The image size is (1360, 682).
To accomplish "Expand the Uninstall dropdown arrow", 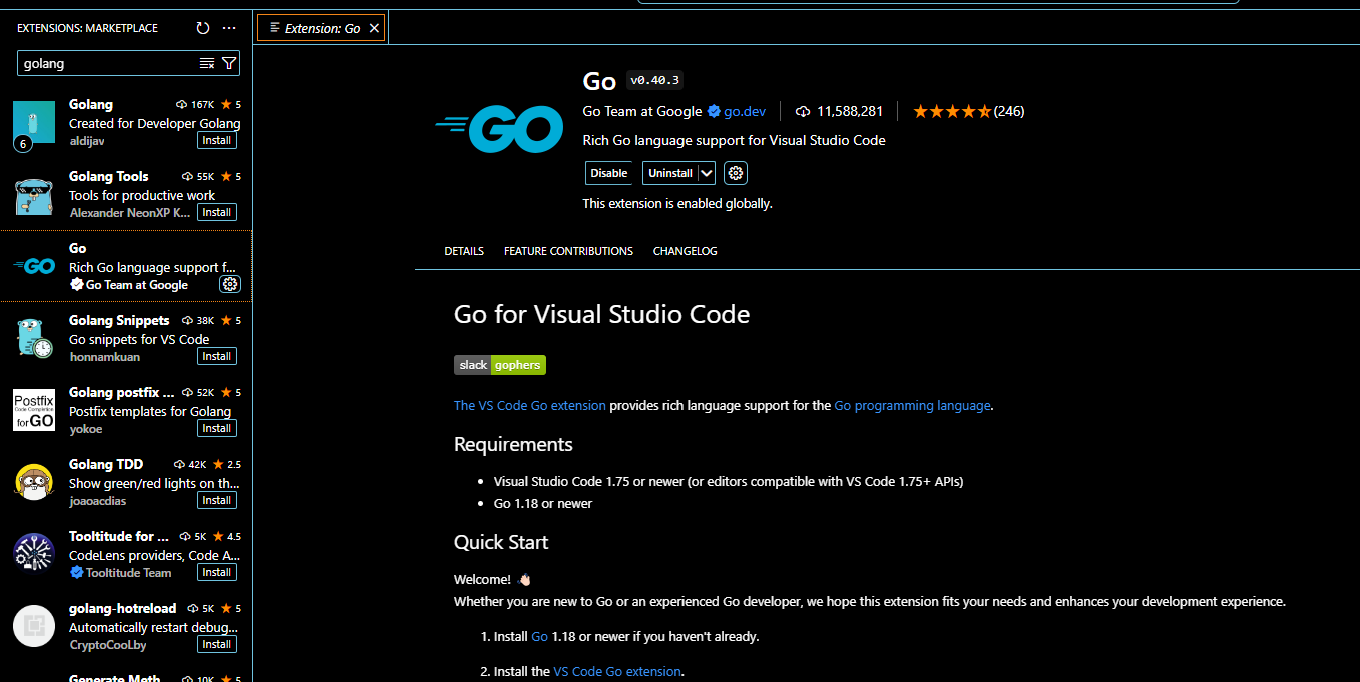I will [707, 173].
